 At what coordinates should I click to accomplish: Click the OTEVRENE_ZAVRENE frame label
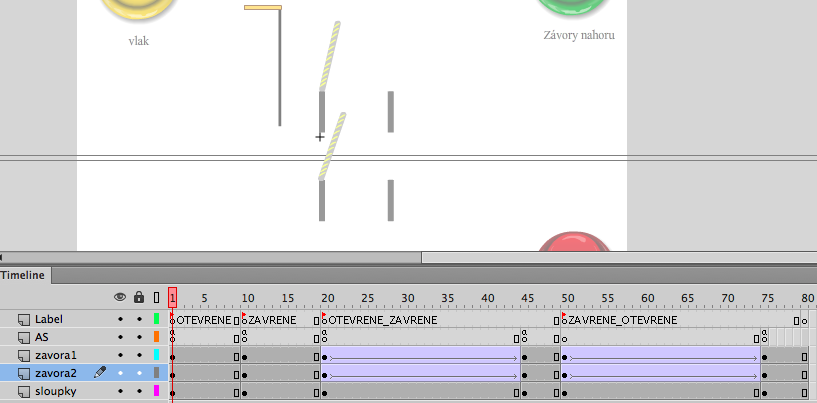click(382, 320)
